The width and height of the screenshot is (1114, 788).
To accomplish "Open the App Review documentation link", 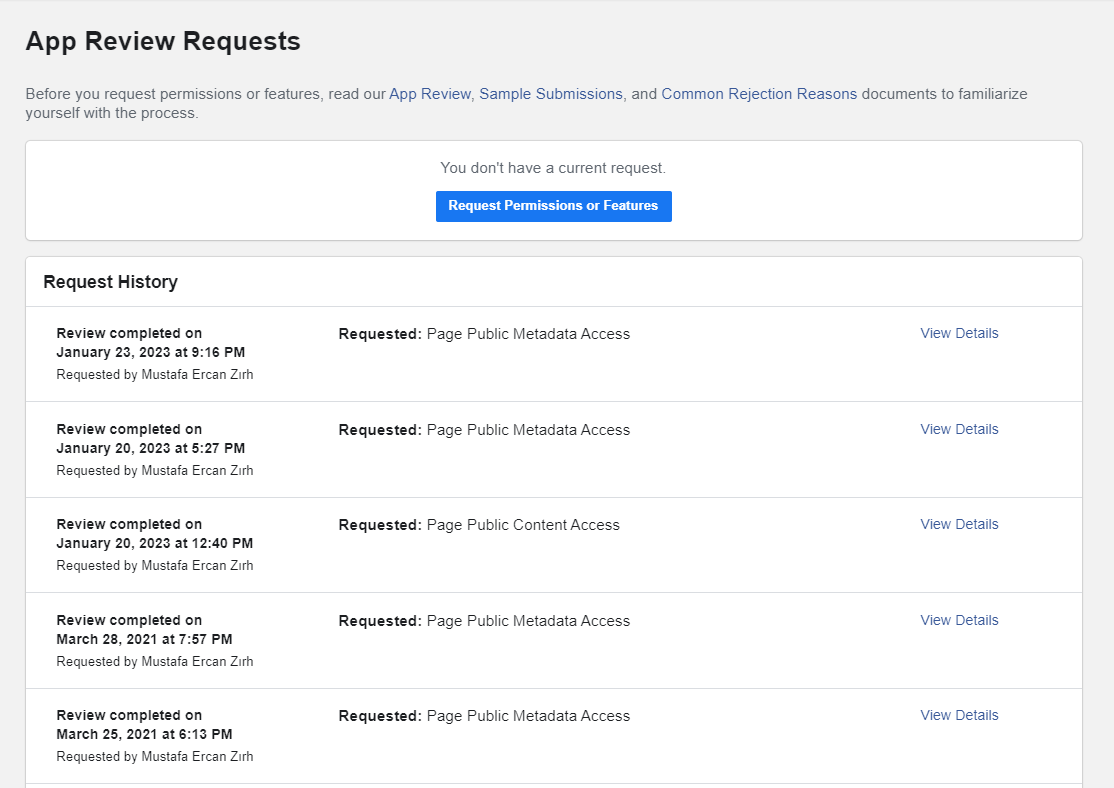I will (x=430, y=93).
